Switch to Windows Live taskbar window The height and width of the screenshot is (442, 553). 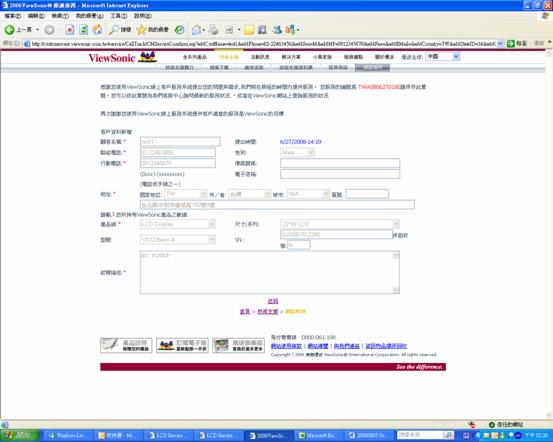point(67,436)
